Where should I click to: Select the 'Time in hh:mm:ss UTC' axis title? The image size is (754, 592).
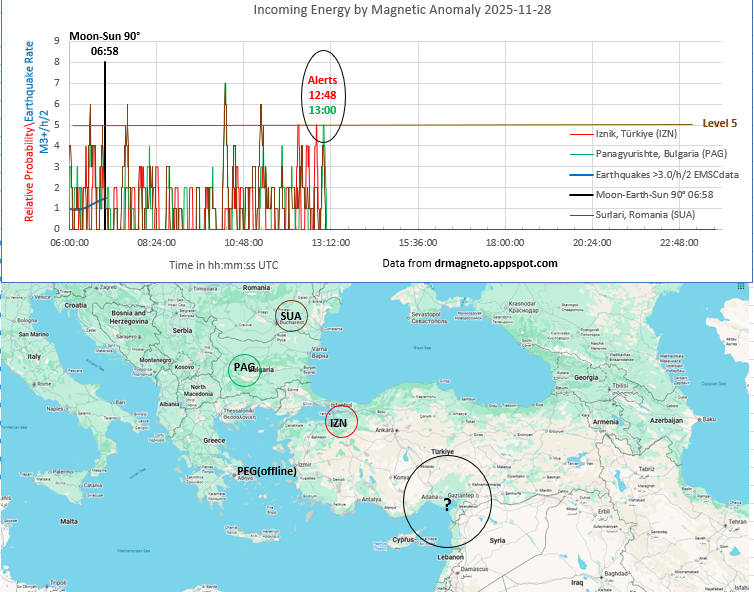[x=224, y=265]
